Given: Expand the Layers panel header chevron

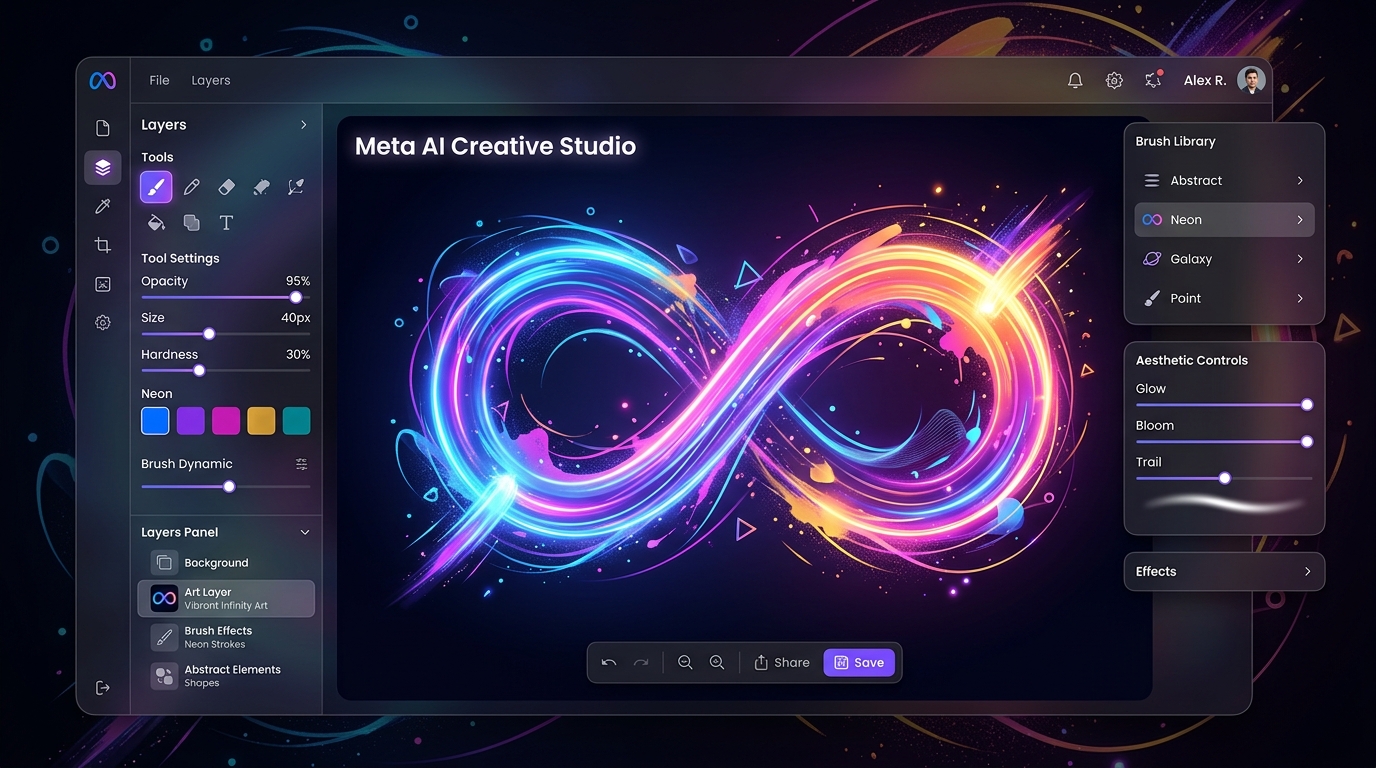Looking at the screenshot, I should [x=304, y=125].
